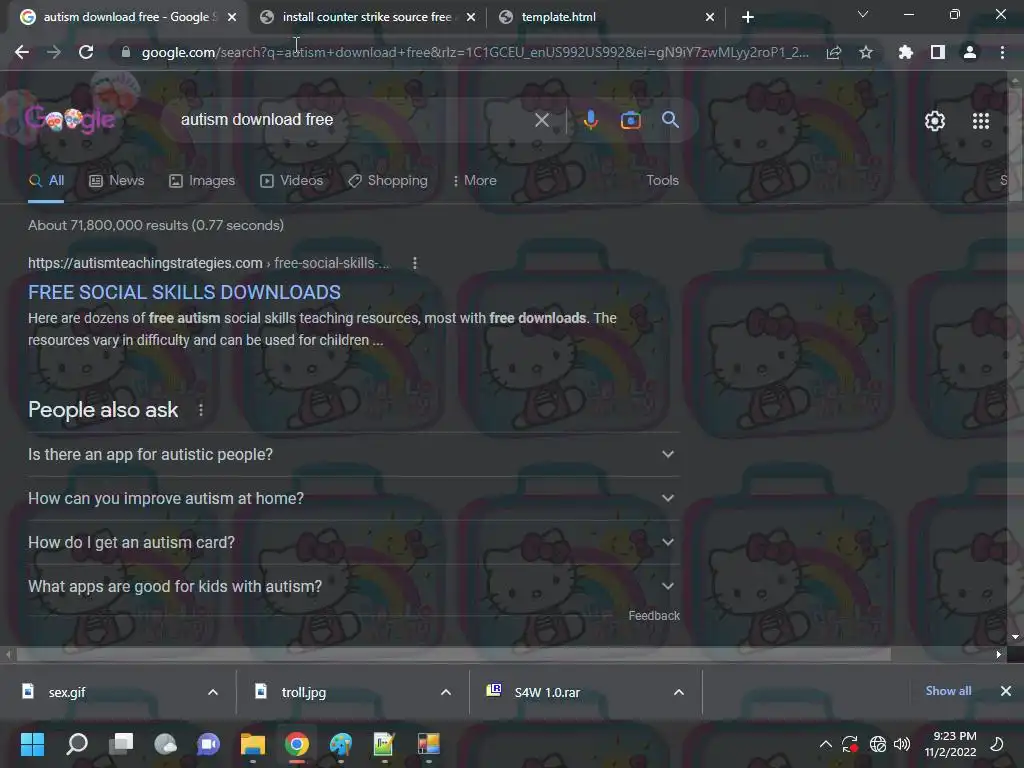Click Chrome icon in the taskbar
The image size is (1024, 768).
(x=296, y=744)
